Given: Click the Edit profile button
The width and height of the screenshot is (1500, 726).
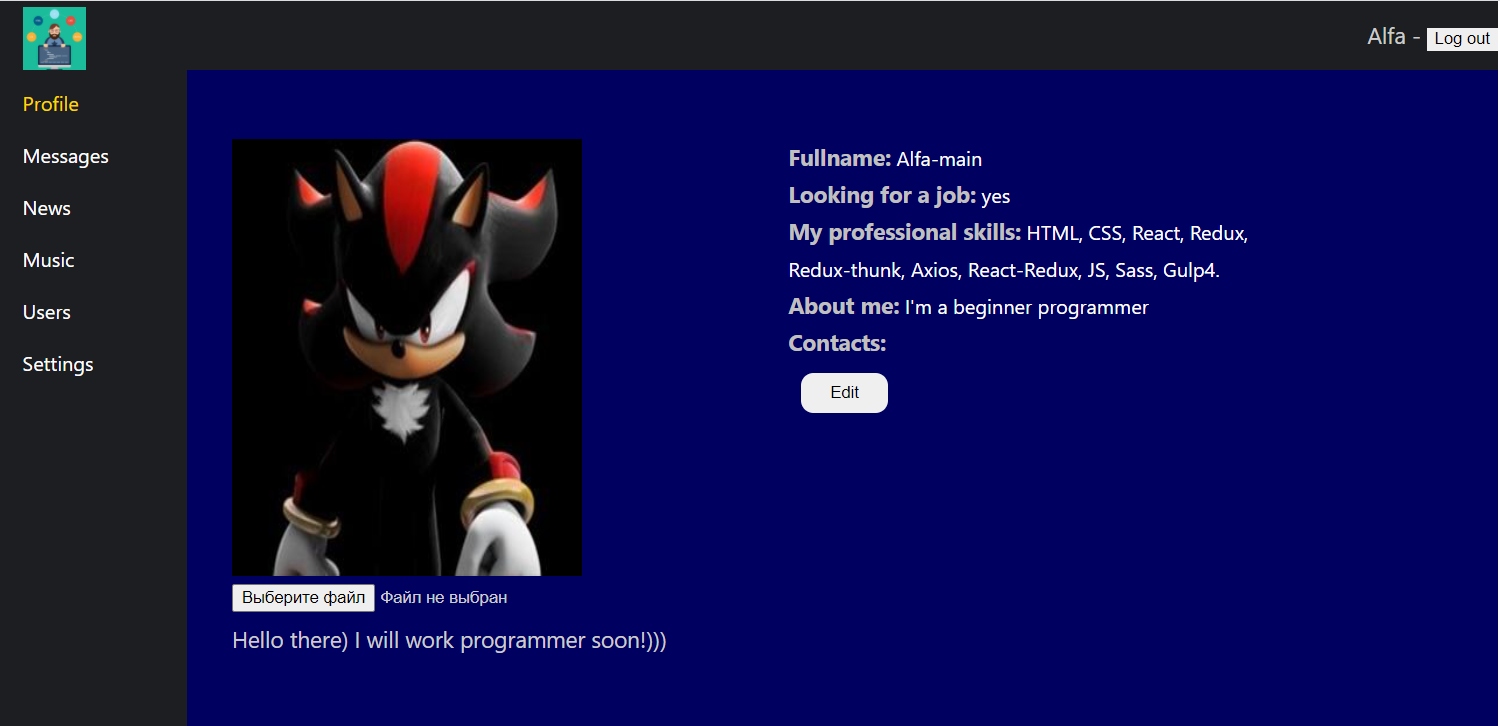Looking at the screenshot, I should pyautogui.click(x=844, y=393).
